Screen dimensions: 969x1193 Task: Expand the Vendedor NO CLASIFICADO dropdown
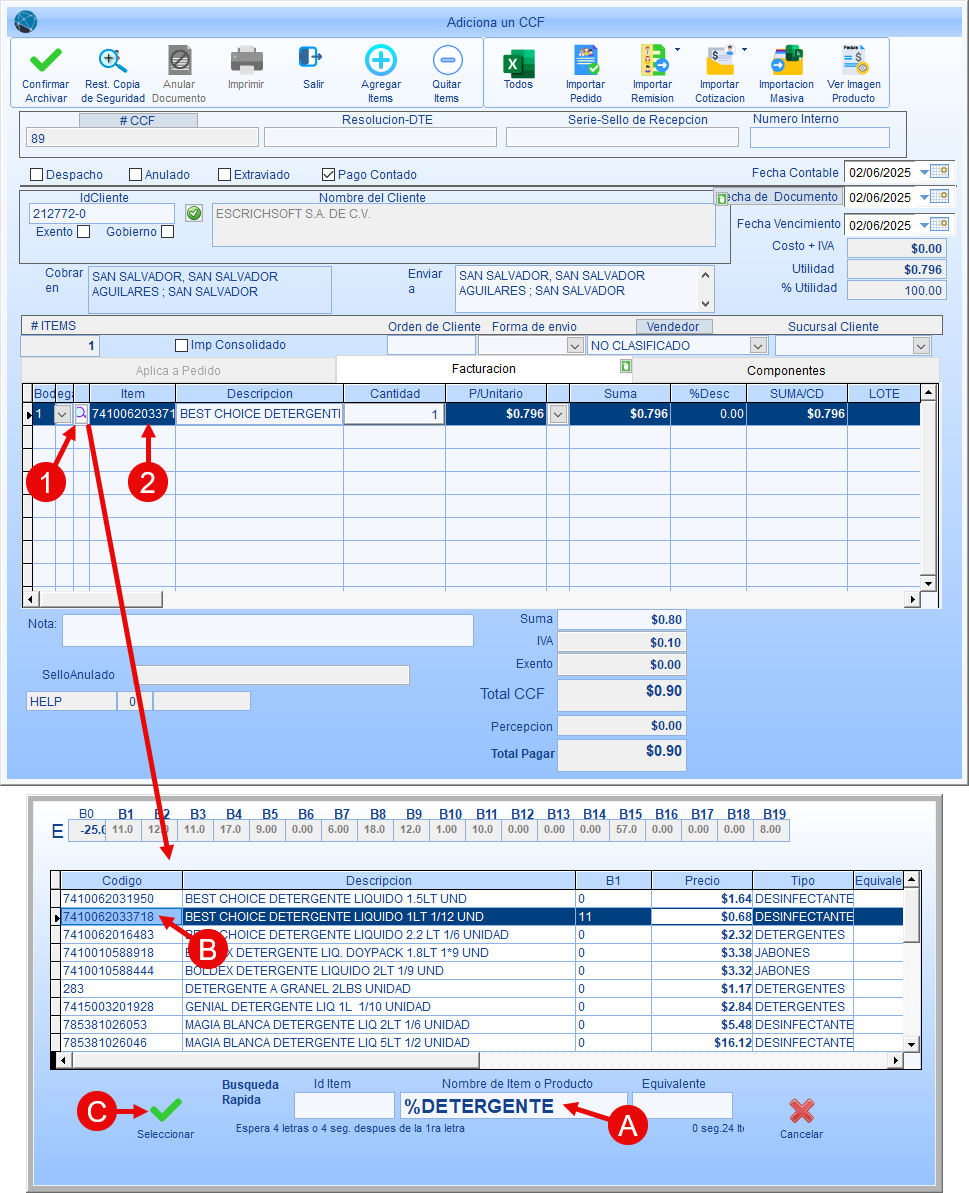click(x=758, y=346)
